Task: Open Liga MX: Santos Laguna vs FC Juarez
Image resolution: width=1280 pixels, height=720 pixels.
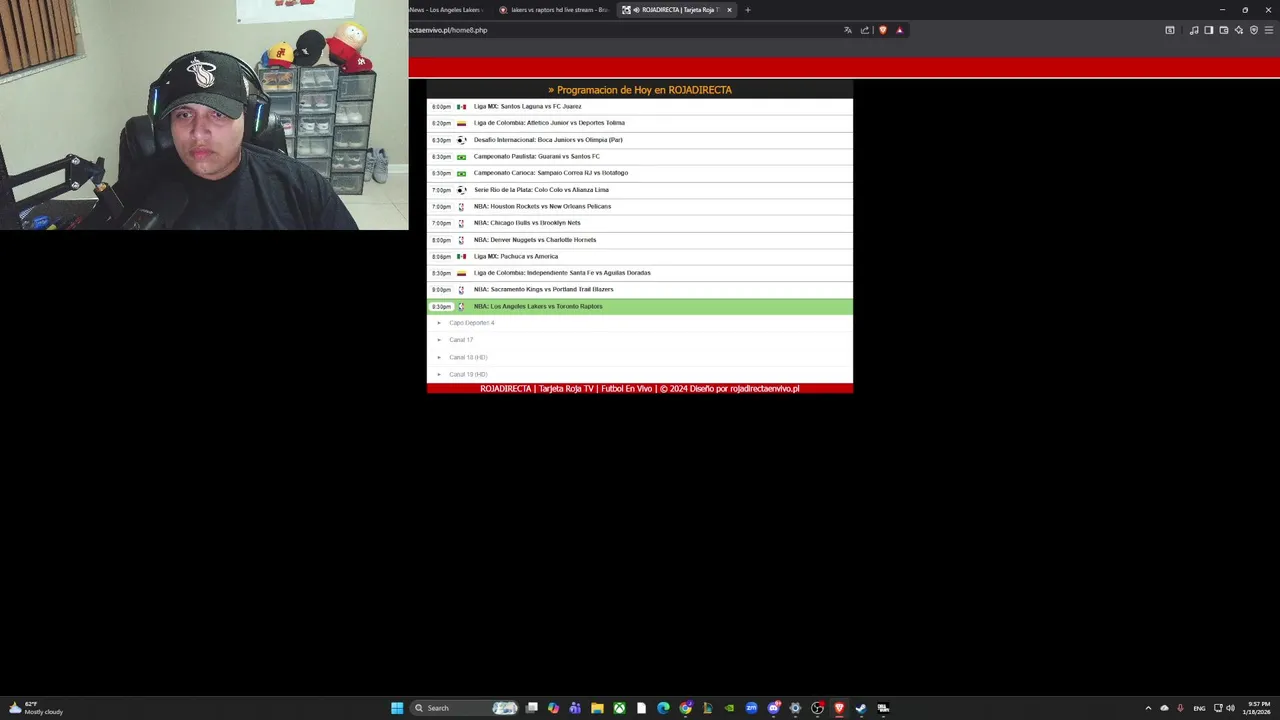Action: point(640,106)
